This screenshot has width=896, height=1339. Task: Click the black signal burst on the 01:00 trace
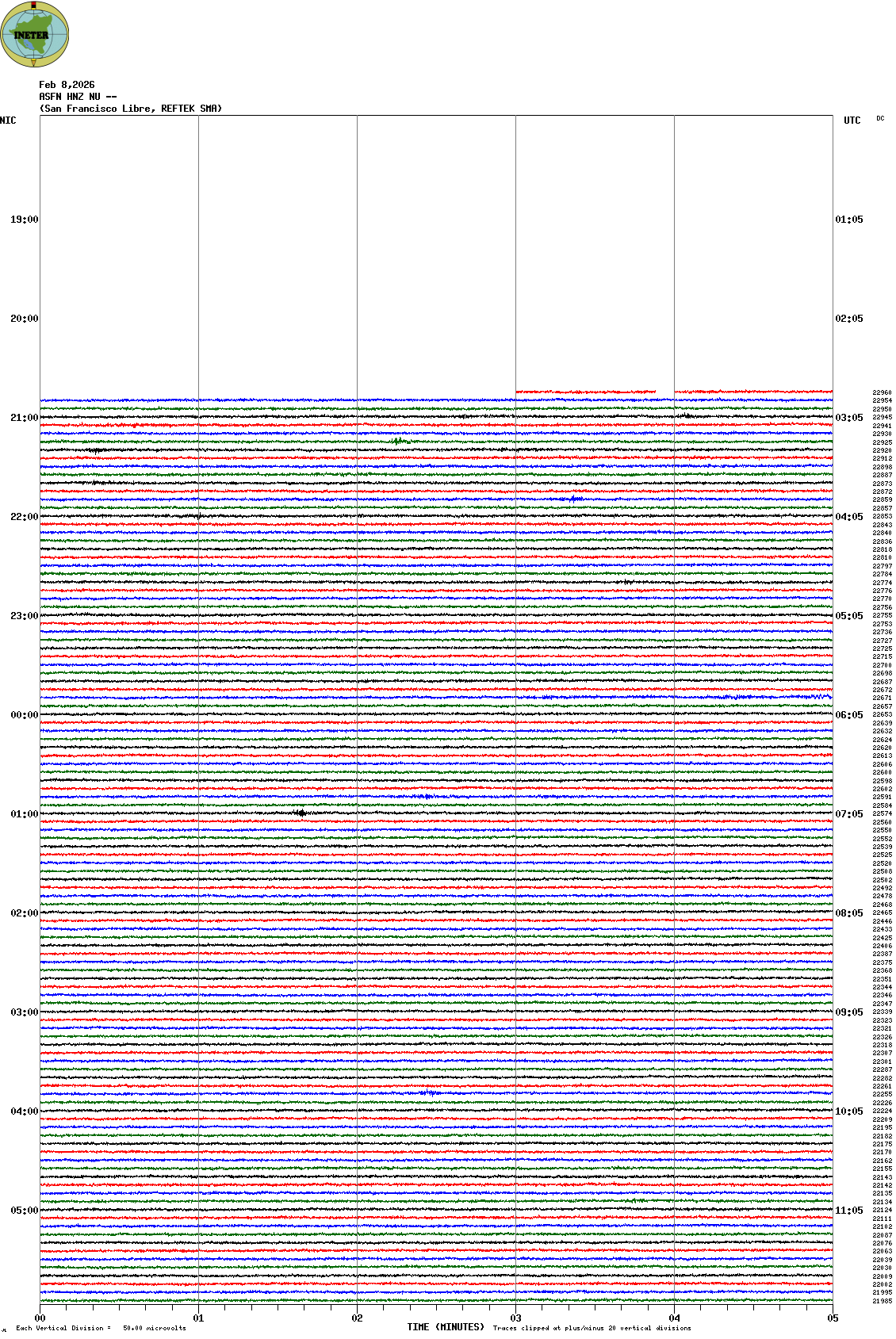[301, 813]
